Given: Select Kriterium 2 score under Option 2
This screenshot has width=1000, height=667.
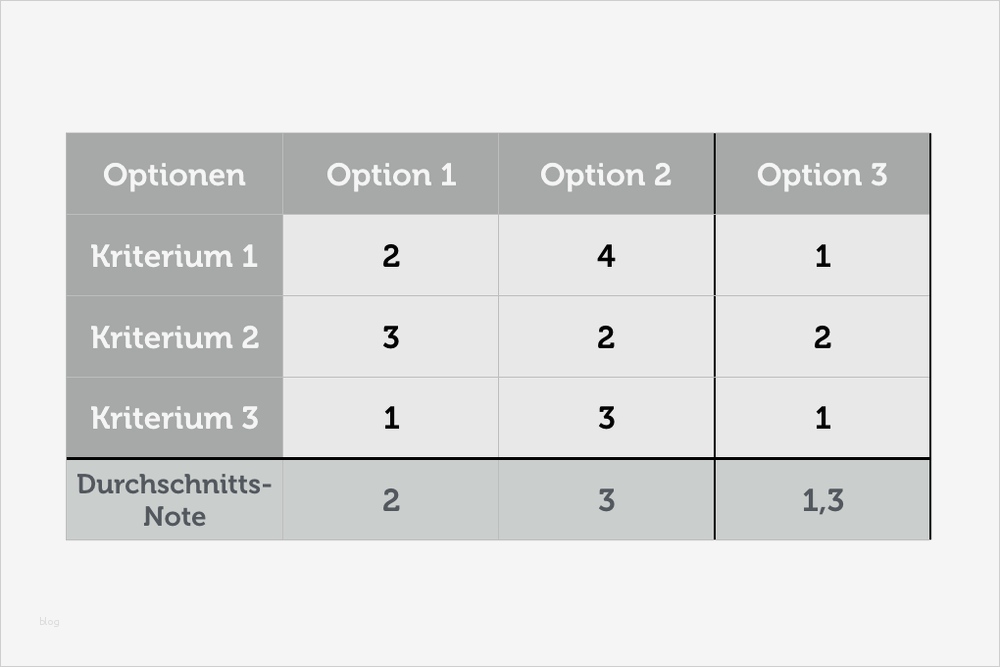Looking at the screenshot, I should click(x=606, y=337).
